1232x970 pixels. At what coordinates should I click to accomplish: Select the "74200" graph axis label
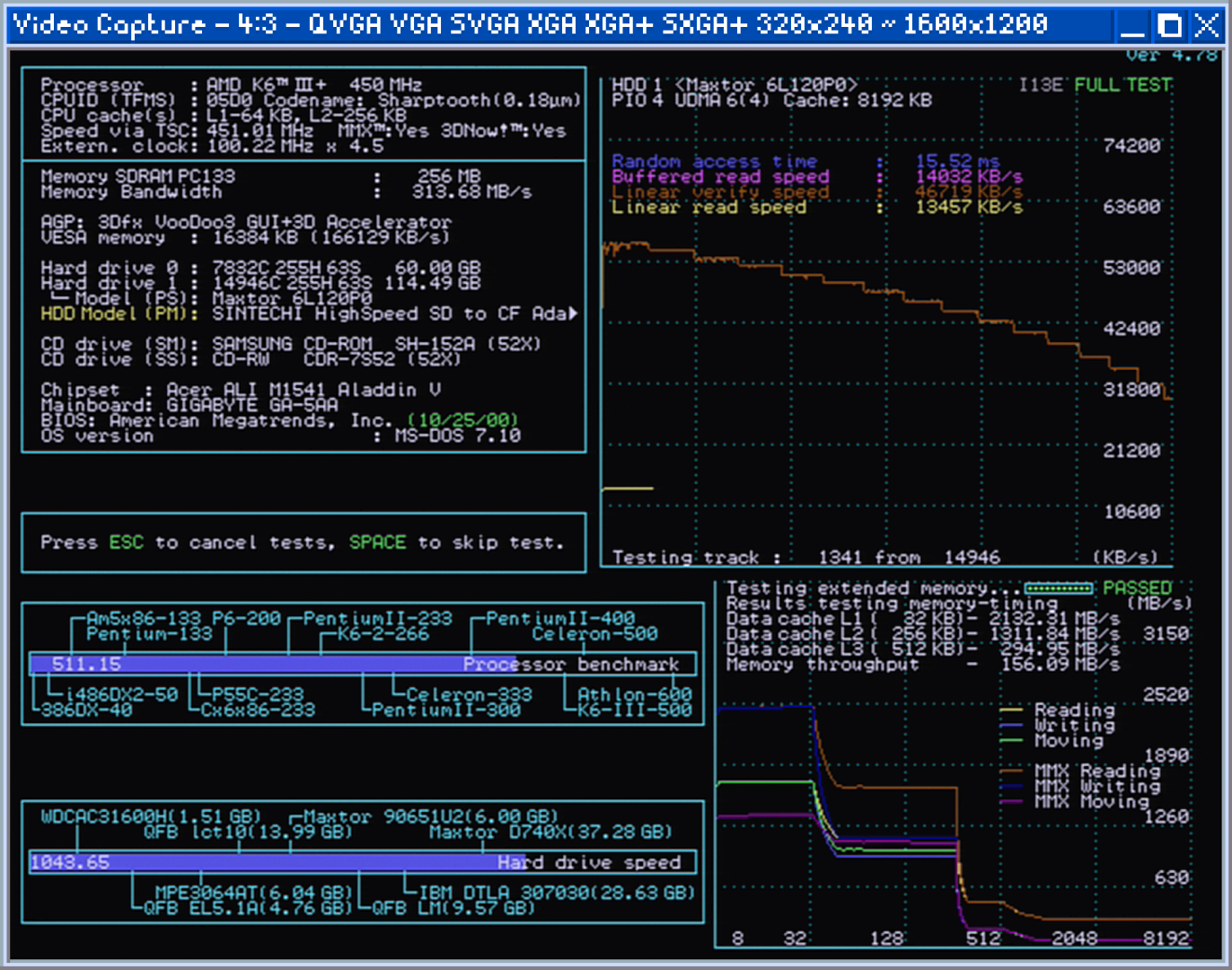(1131, 145)
